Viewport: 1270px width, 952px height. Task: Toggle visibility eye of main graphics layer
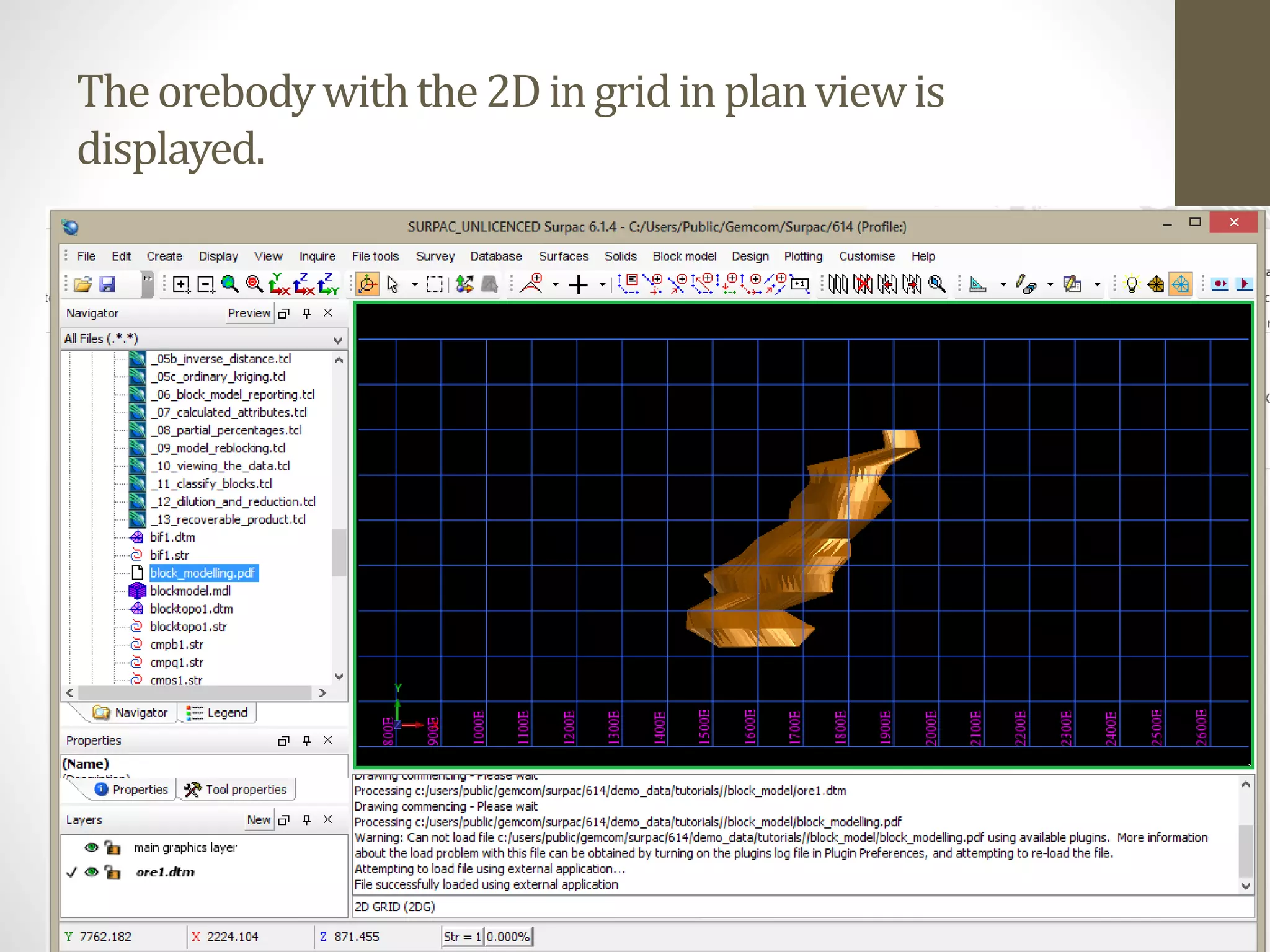click(x=92, y=847)
